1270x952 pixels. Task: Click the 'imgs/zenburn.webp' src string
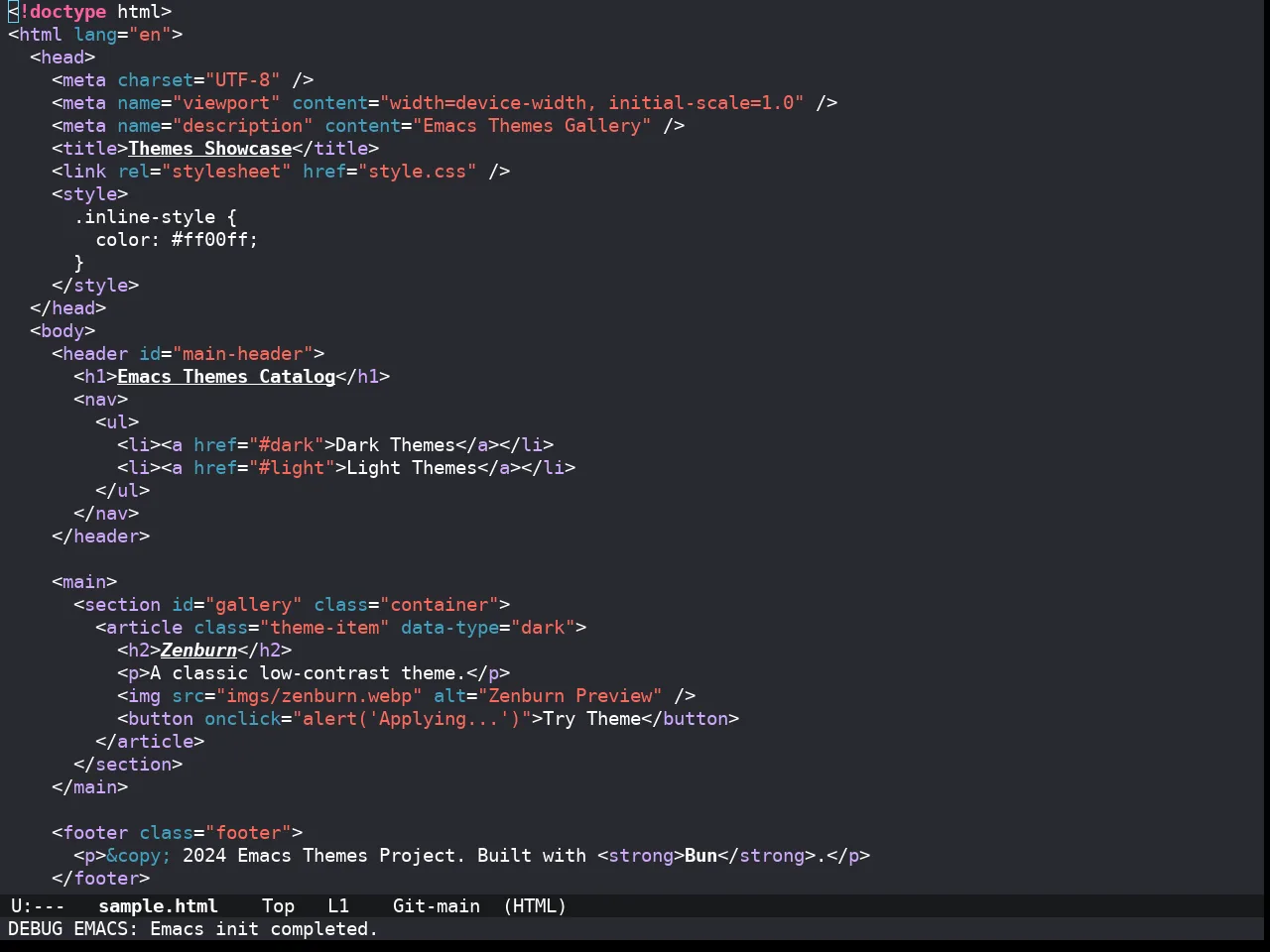(319, 696)
